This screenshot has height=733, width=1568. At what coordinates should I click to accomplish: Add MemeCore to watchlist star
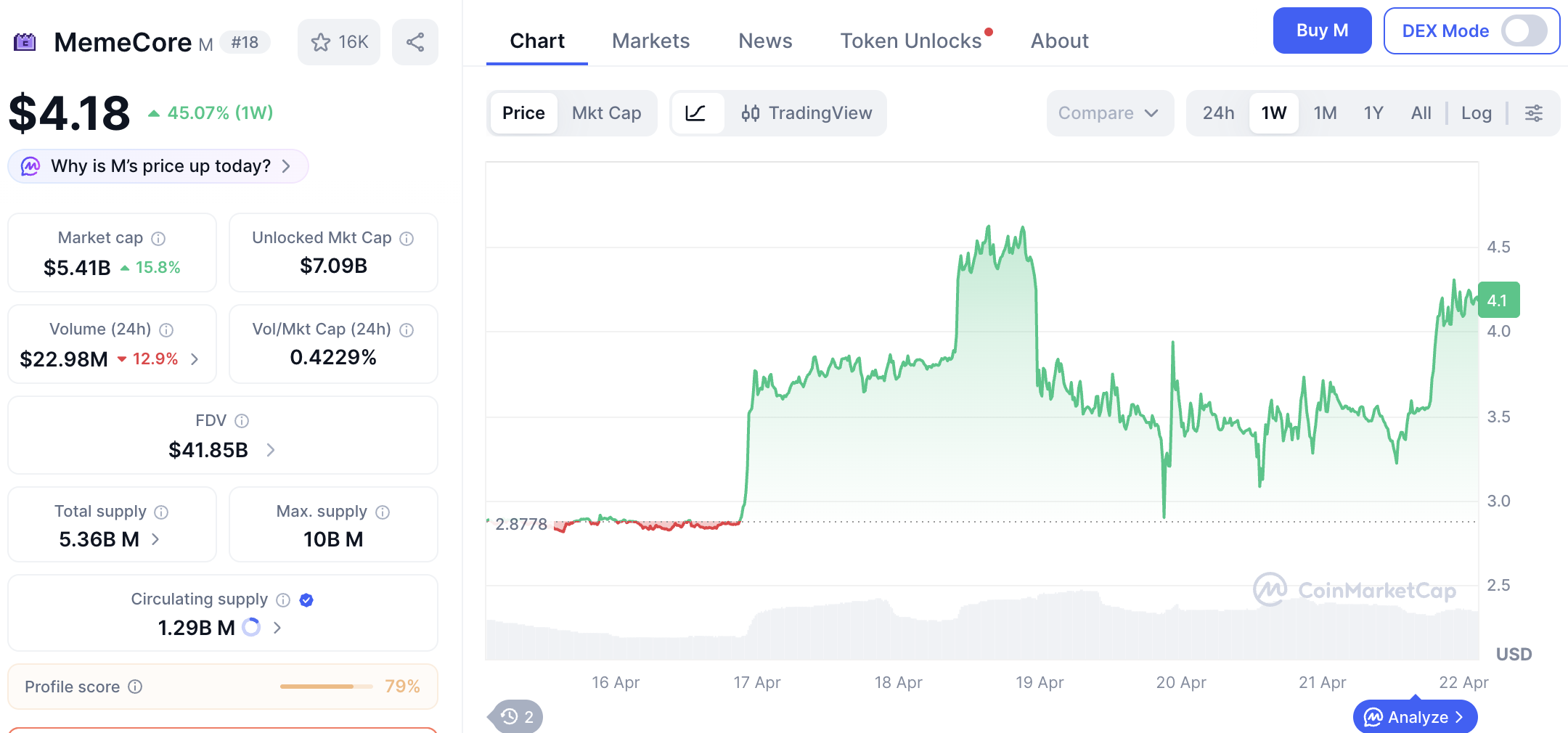click(338, 42)
